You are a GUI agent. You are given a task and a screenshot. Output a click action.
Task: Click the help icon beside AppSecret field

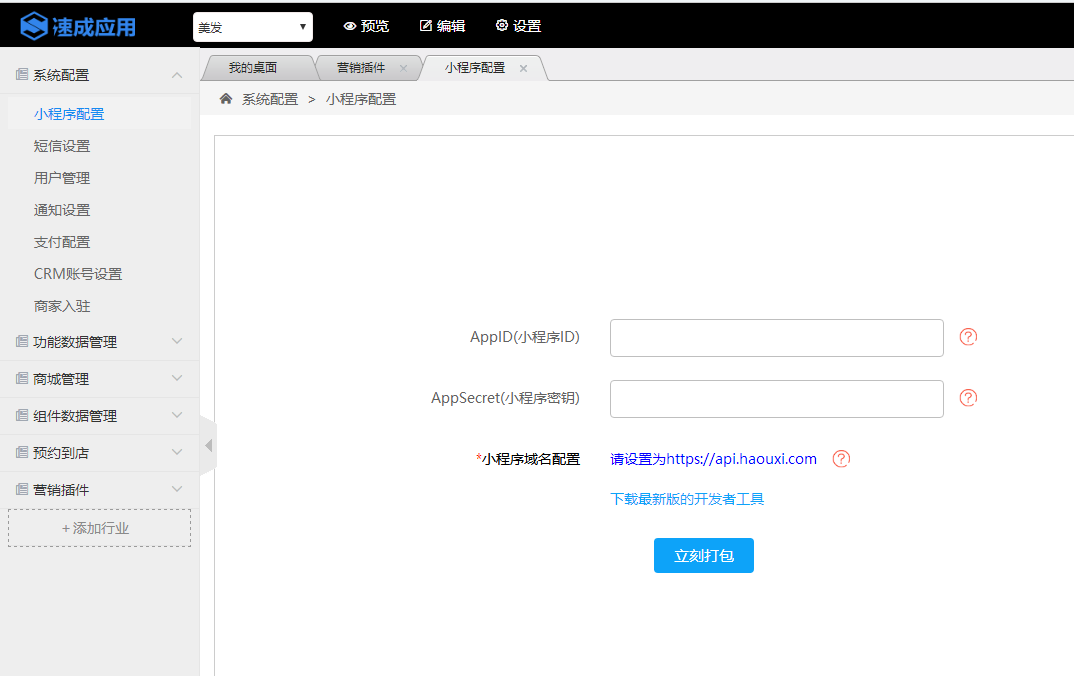point(968,398)
